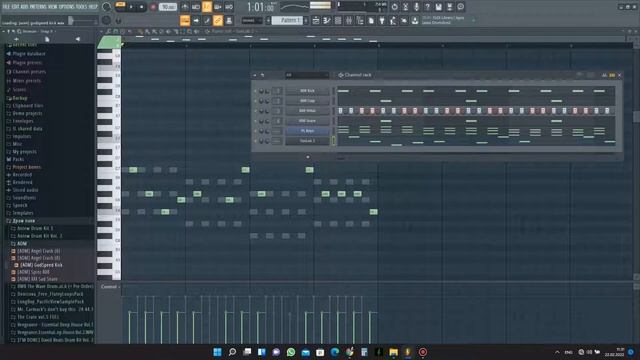Click the record button

153,7
